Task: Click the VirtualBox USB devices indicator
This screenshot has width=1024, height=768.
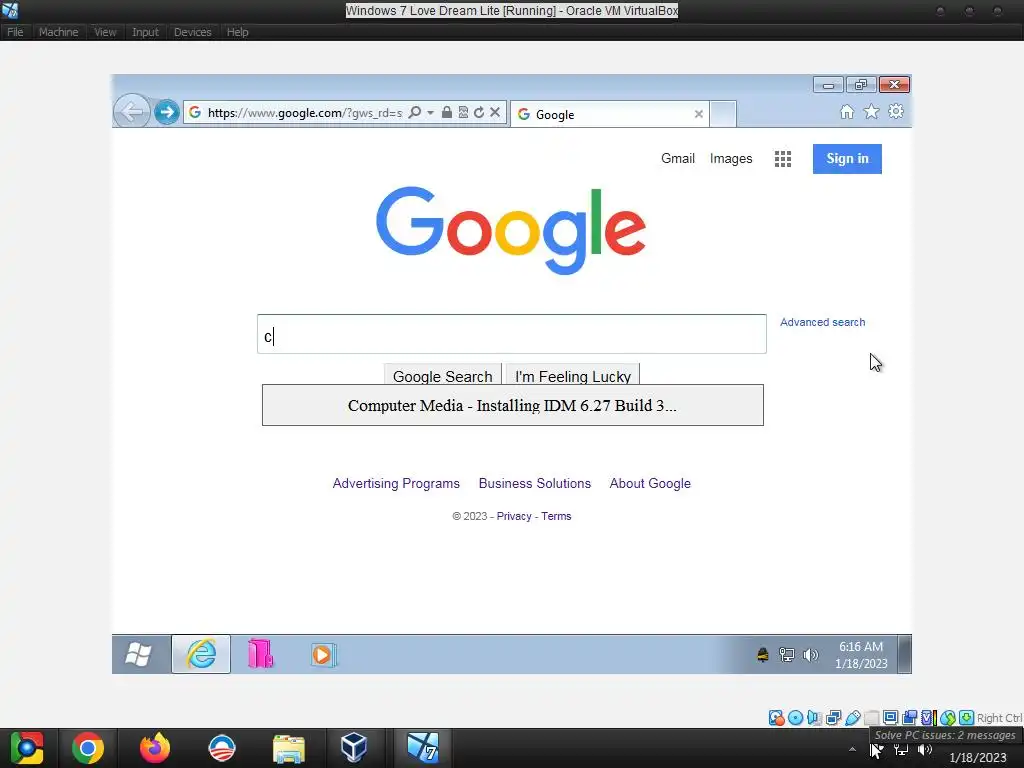Action: (x=852, y=718)
